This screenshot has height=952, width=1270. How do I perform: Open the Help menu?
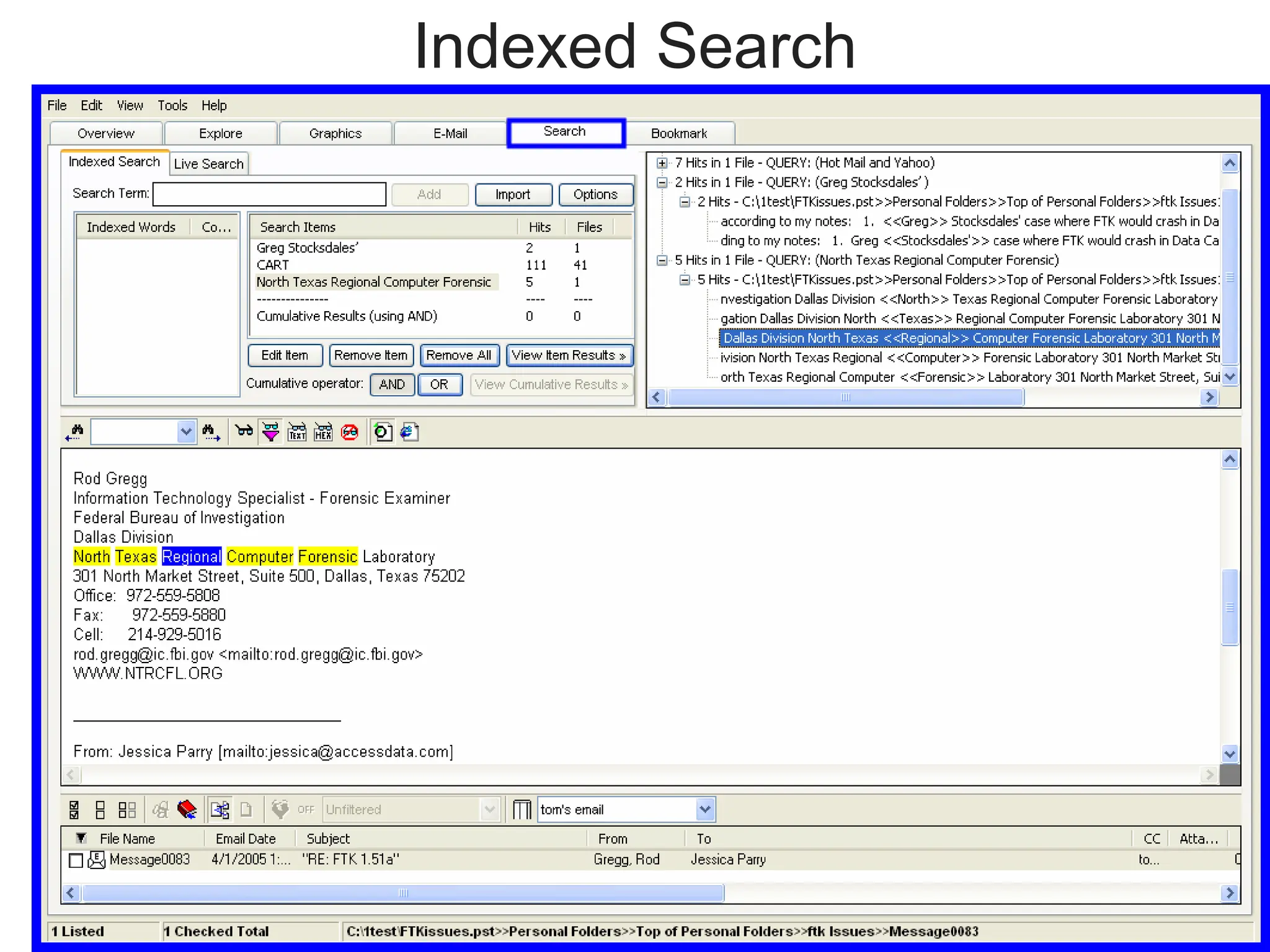point(215,105)
